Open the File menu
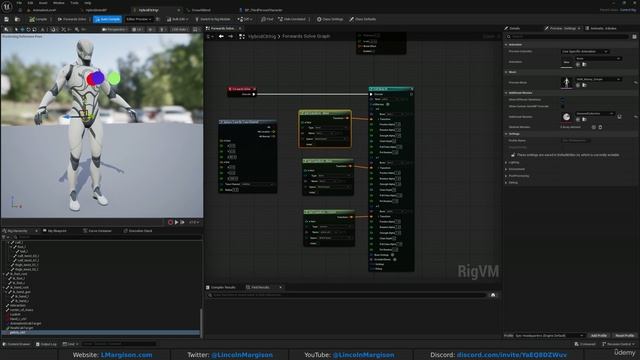 [x=19, y=3]
